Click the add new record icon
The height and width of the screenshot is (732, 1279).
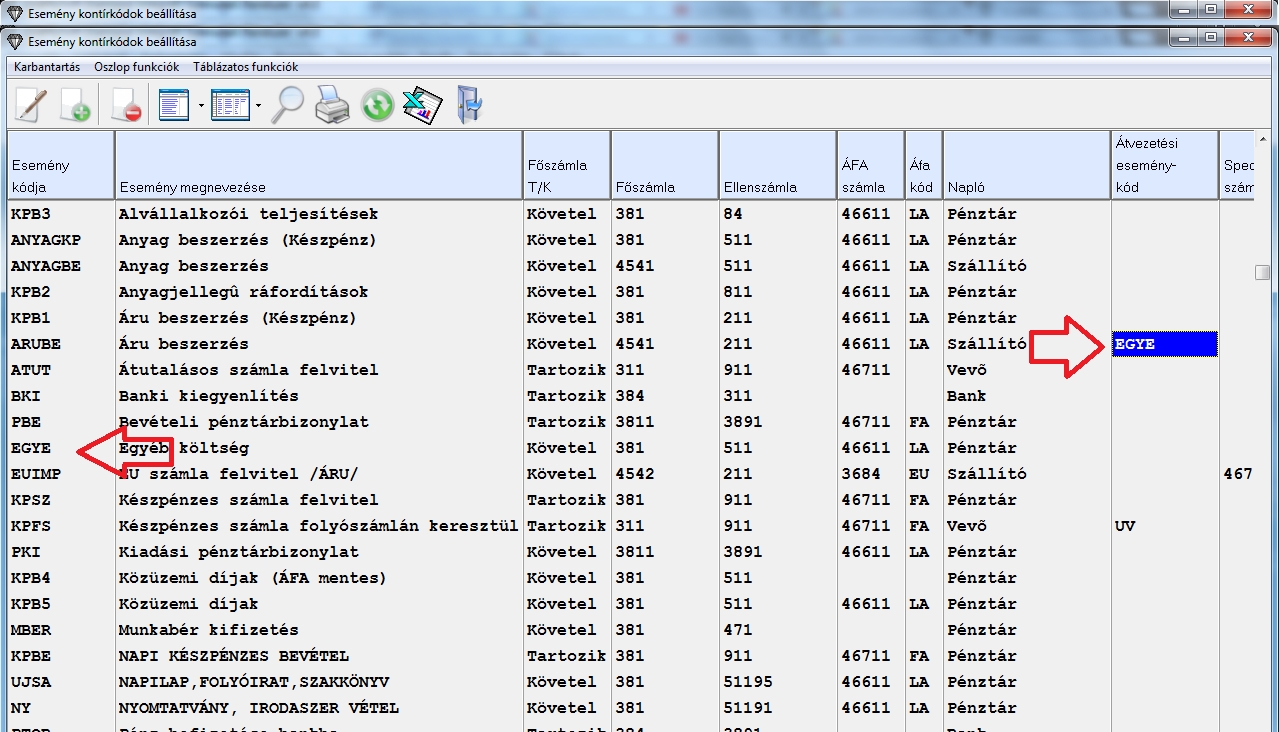[x=76, y=104]
